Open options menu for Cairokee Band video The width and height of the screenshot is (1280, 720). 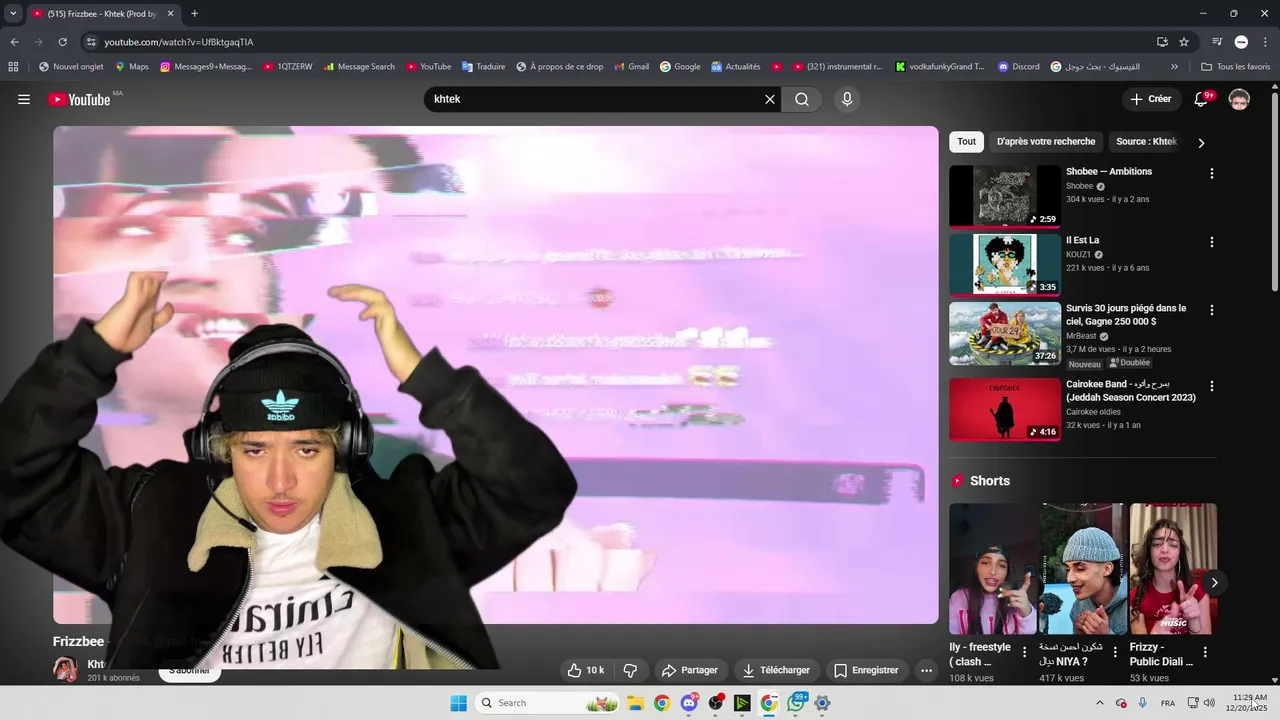pyautogui.click(x=1212, y=386)
